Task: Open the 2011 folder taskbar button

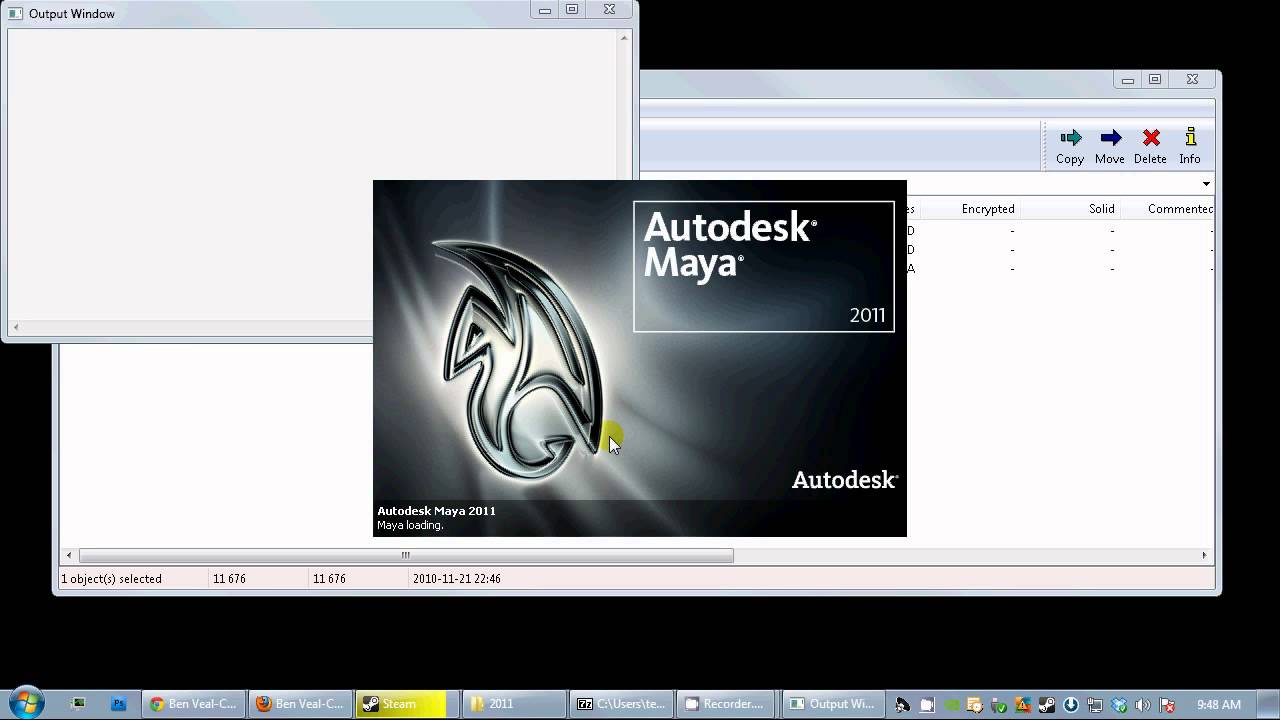Action: pos(513,704)
